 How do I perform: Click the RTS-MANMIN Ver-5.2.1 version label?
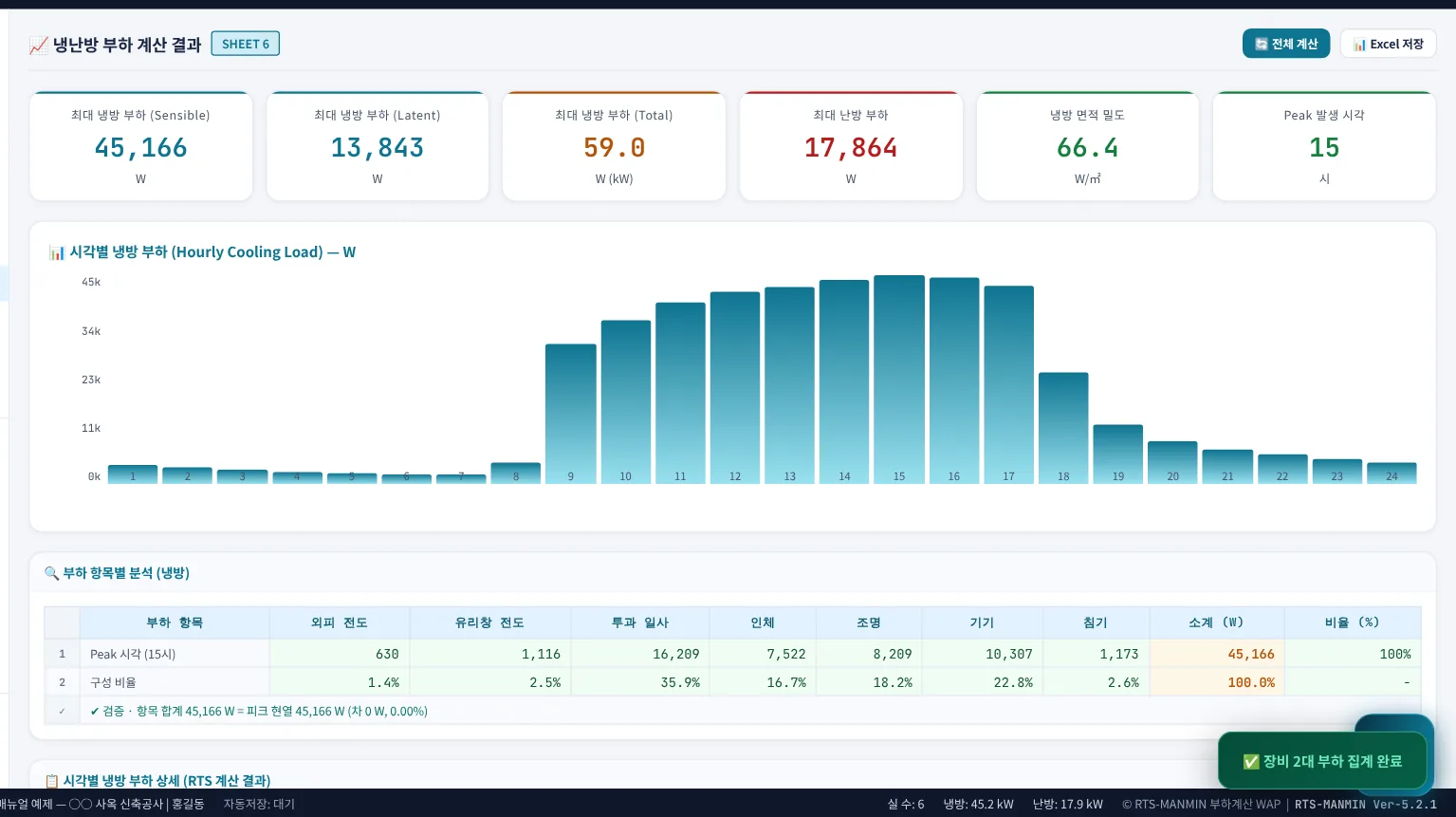coord(1366,804)
